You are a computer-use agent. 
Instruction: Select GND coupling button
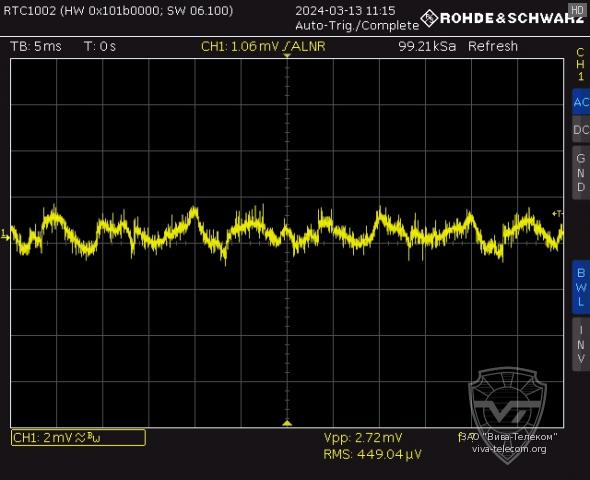(x=581, y=173)
